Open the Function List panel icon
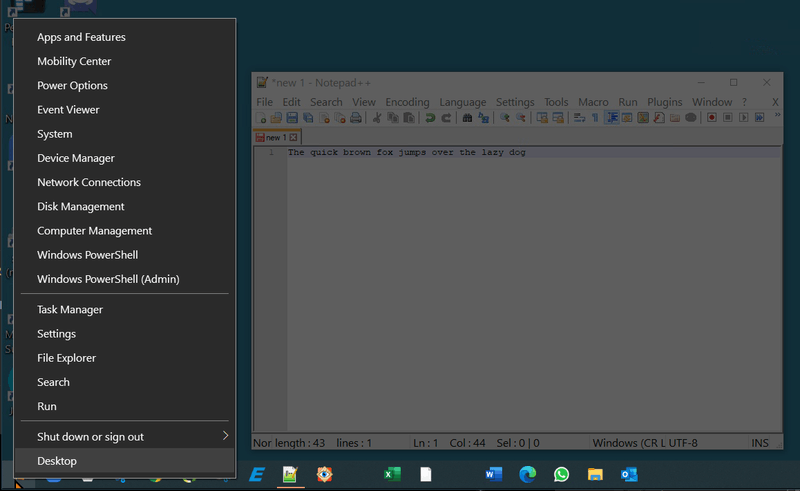 659,118
